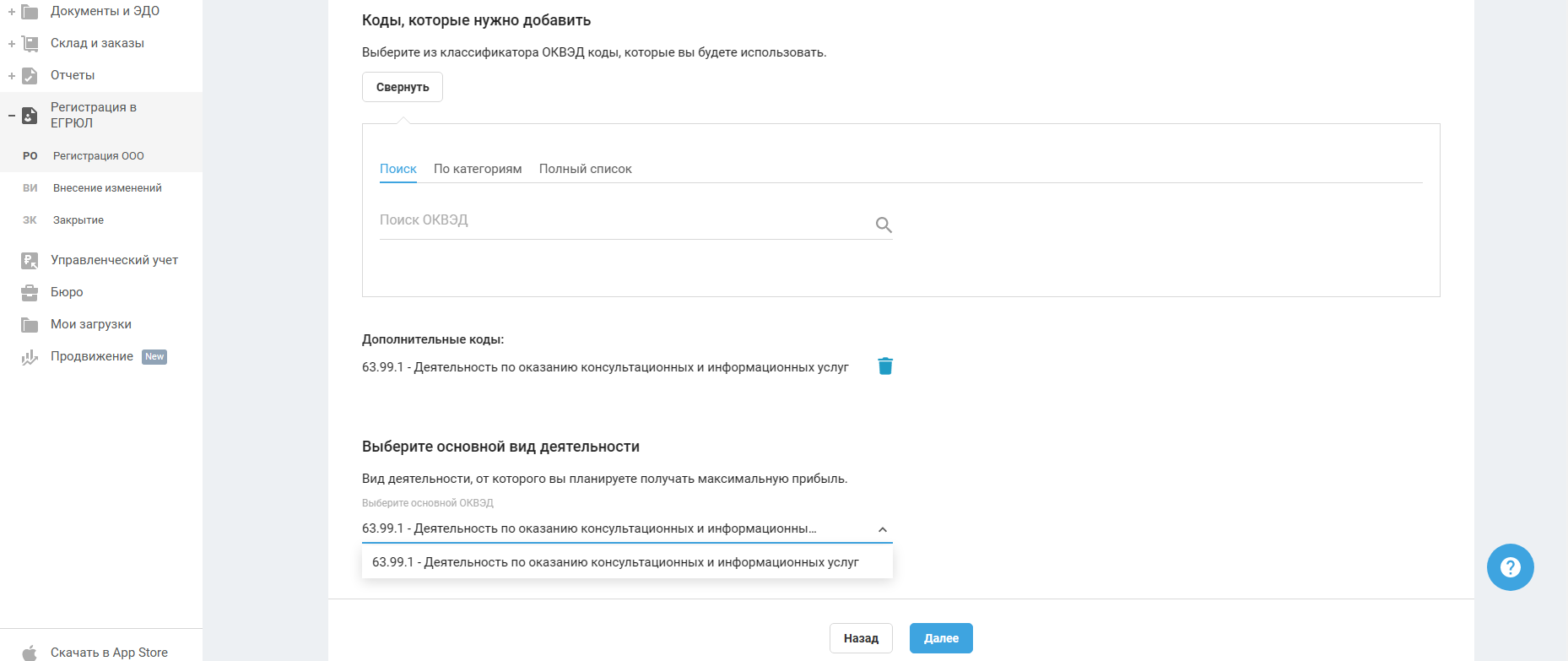Click the Управленческий учет sidebar icon
The height and width of the screenshot is (661, 1568).
[x=30, y=261]
